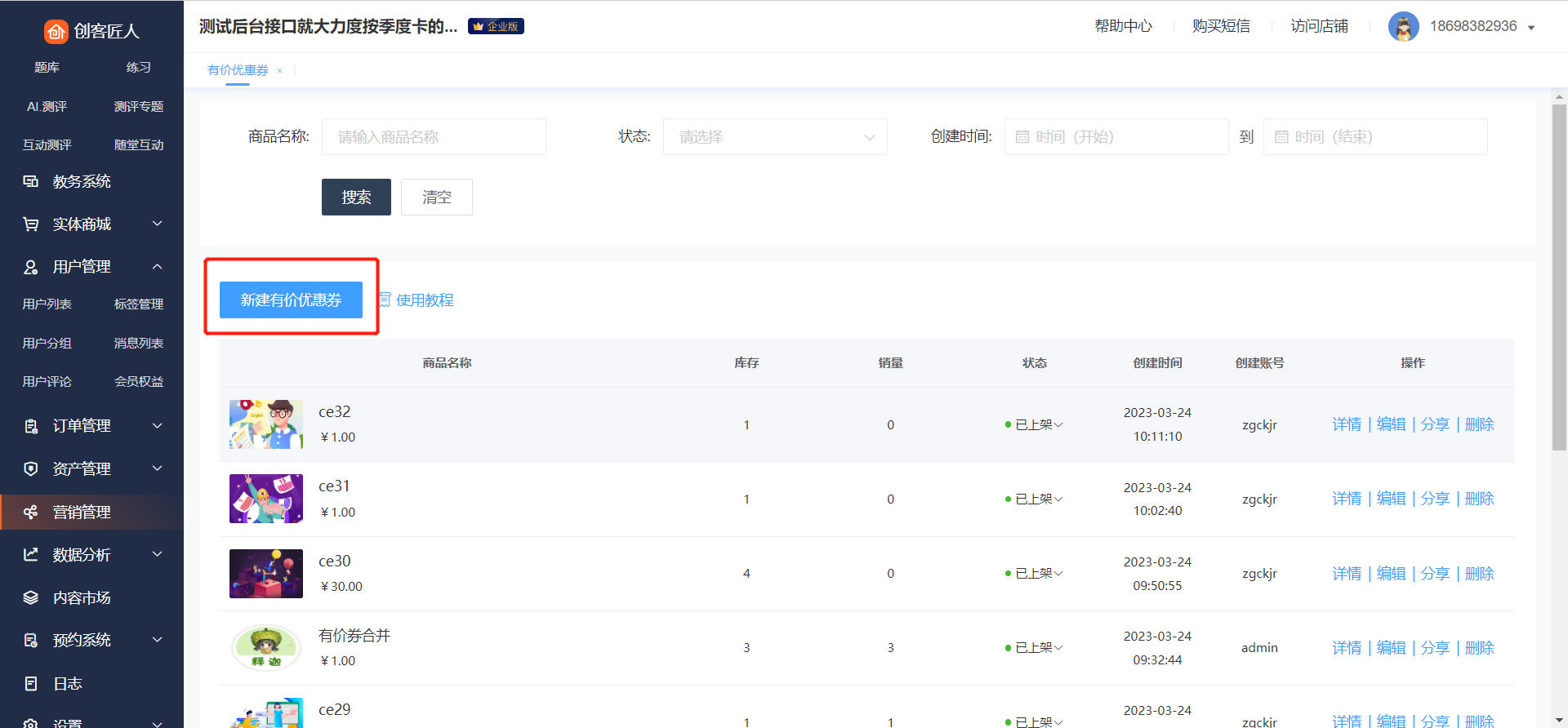The width and height of the screenshot is (1568, 728).
Task: Click the 教务系统 sidebar icon
Action: pyautogui.click(x=31, y=181)
